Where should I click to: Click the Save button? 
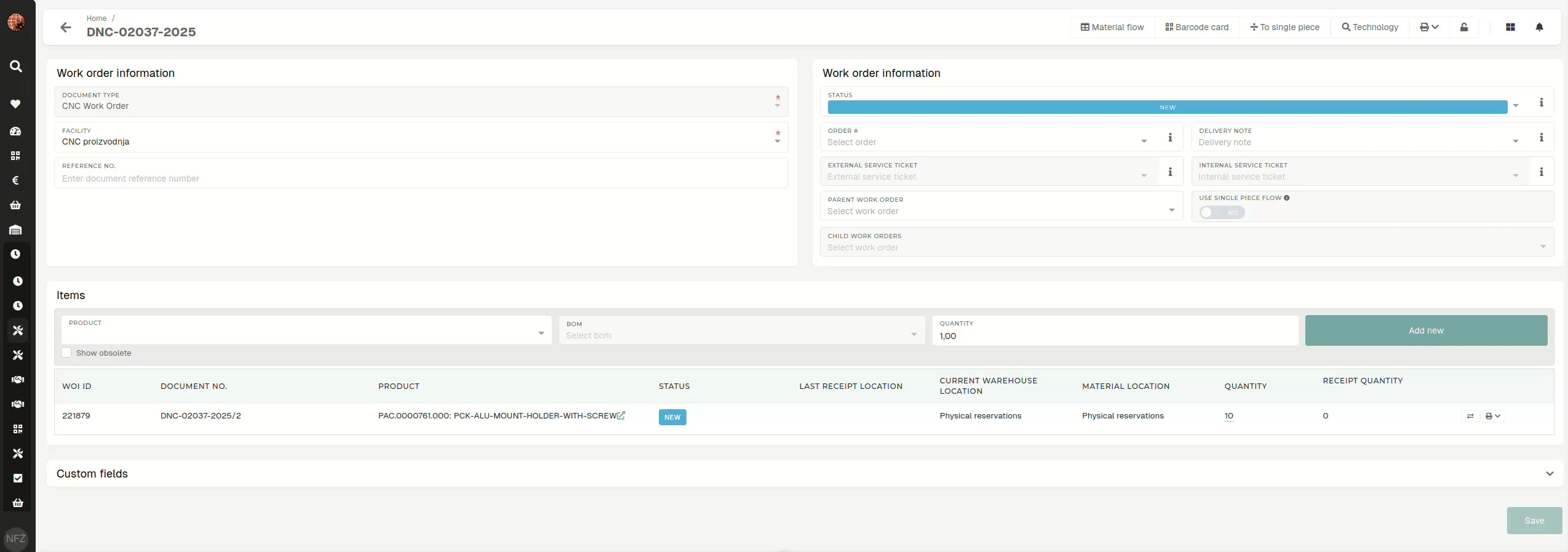point(1534,521)
